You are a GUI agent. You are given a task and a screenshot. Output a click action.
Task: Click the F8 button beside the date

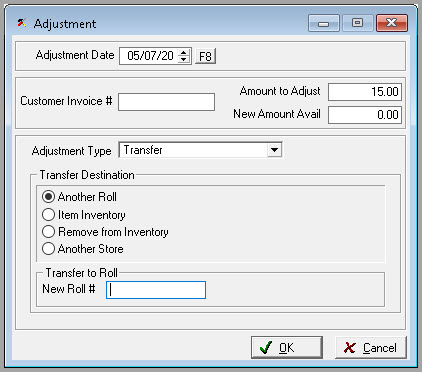pos(205,56)
